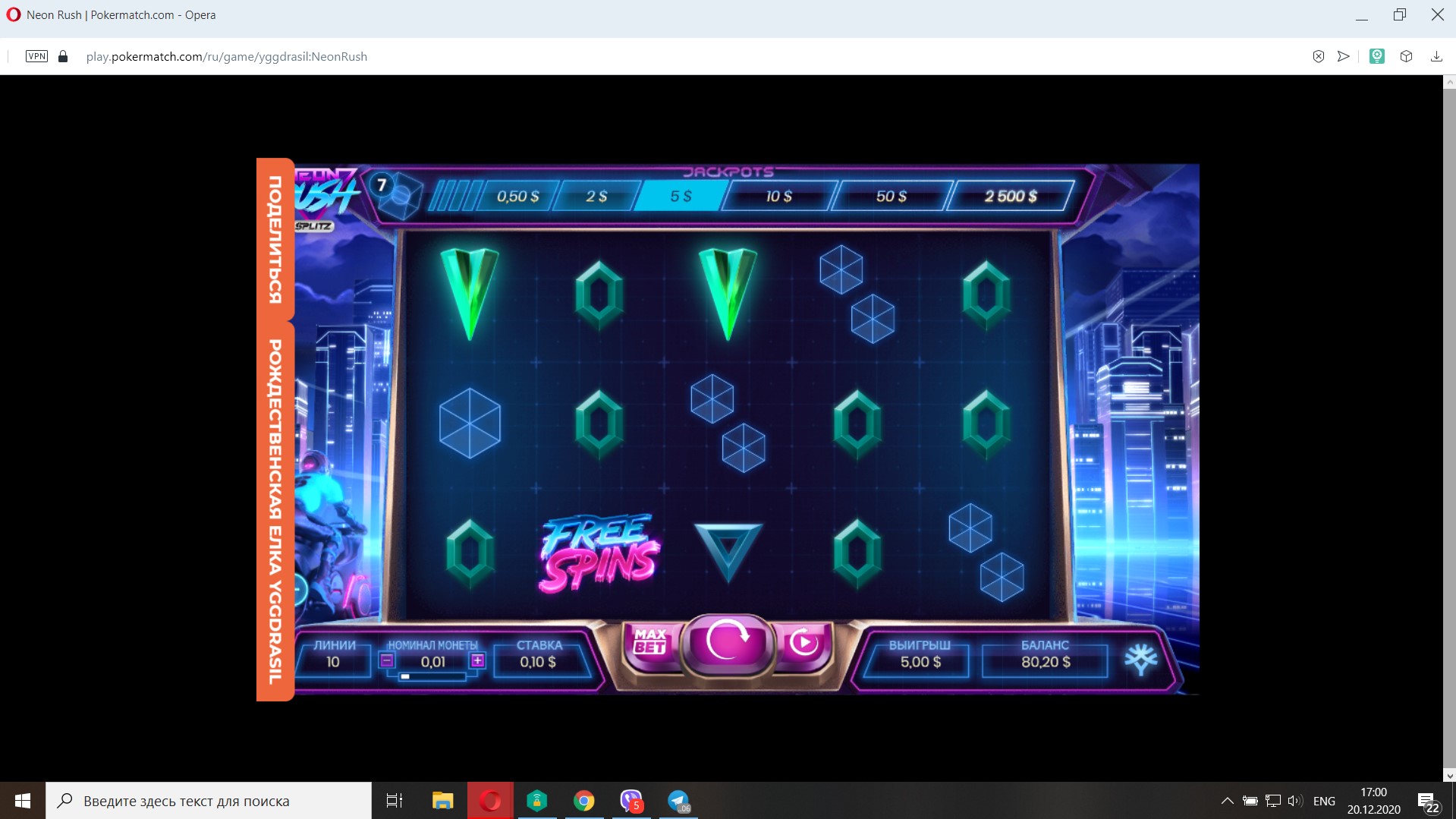Click the Windows taskbar search box
The width and height of the screenshot is (1456, 819).
[x=209, y=801]
